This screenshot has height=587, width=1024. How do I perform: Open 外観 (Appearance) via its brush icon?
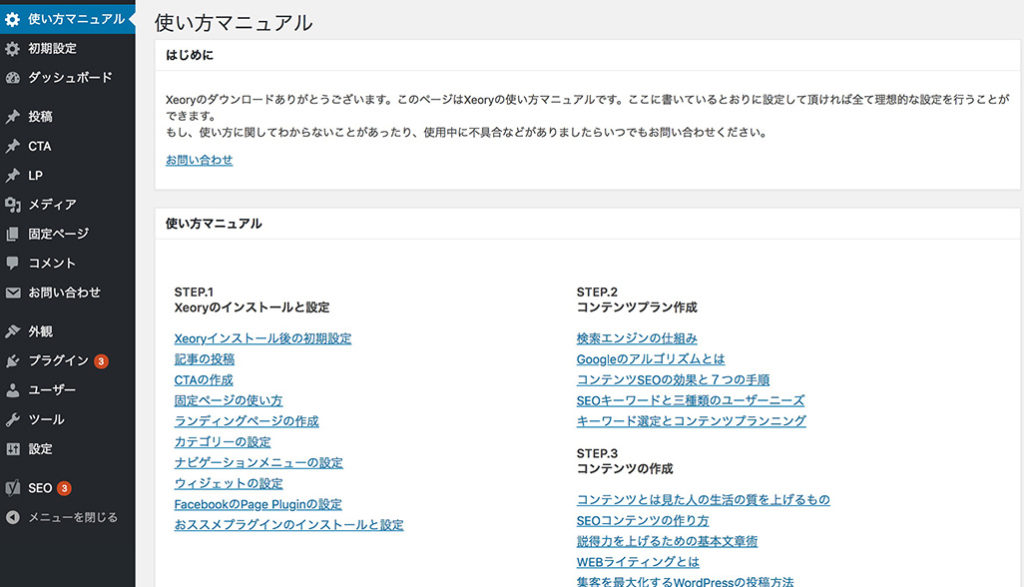[x=13, y=331]
